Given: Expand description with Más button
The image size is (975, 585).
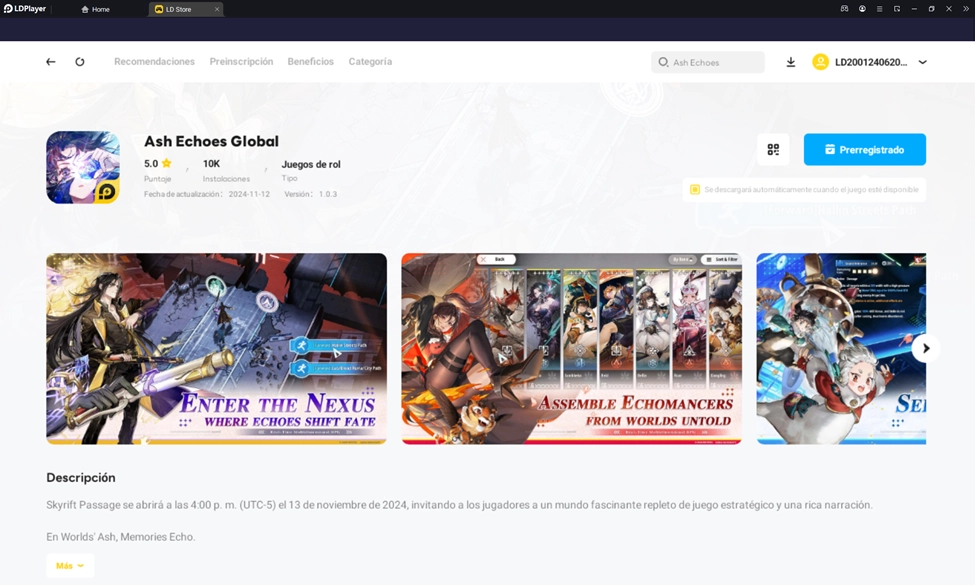Looking at the screenshot, I should [70, 566].
